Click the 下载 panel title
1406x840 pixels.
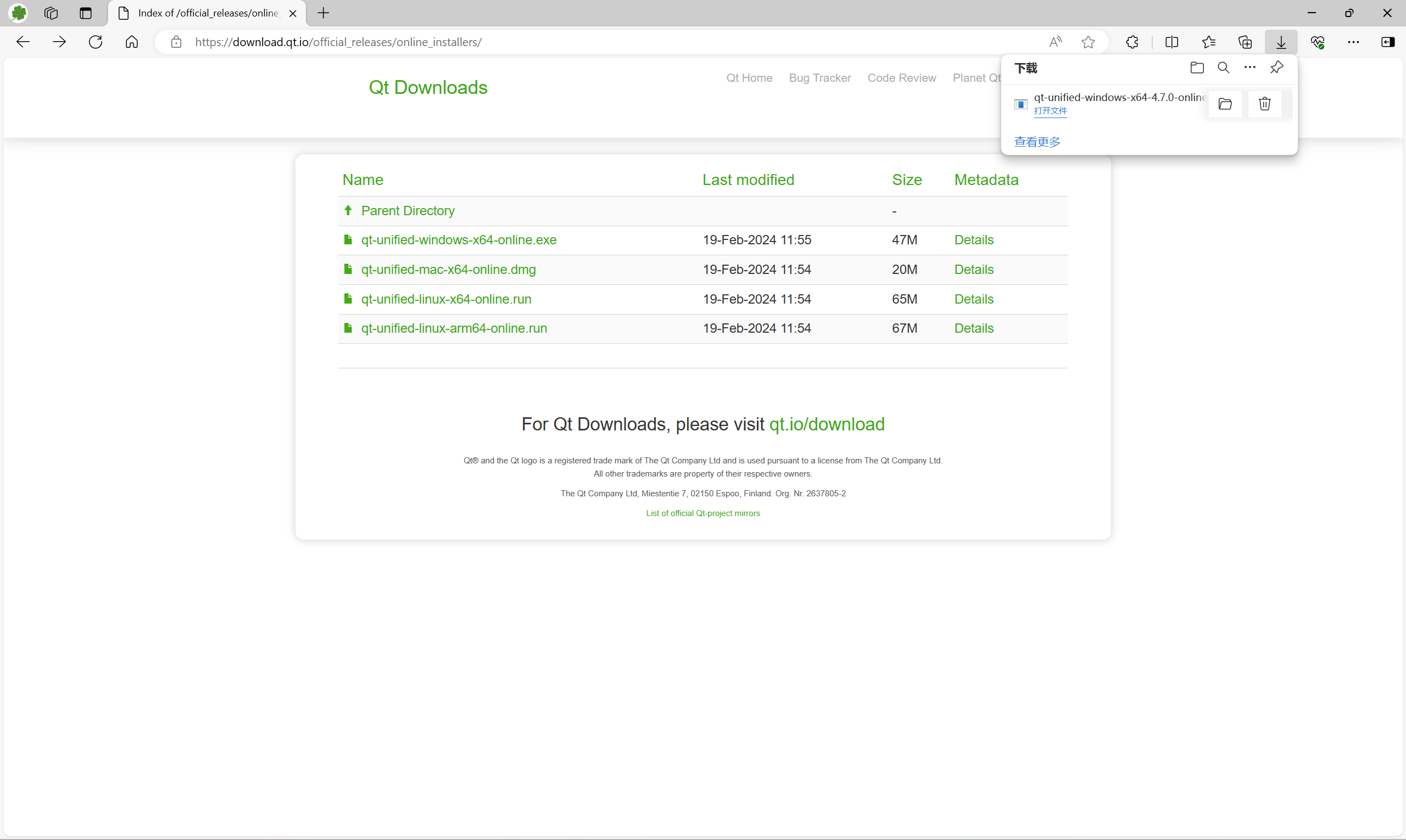click(x=1025, y=69)
